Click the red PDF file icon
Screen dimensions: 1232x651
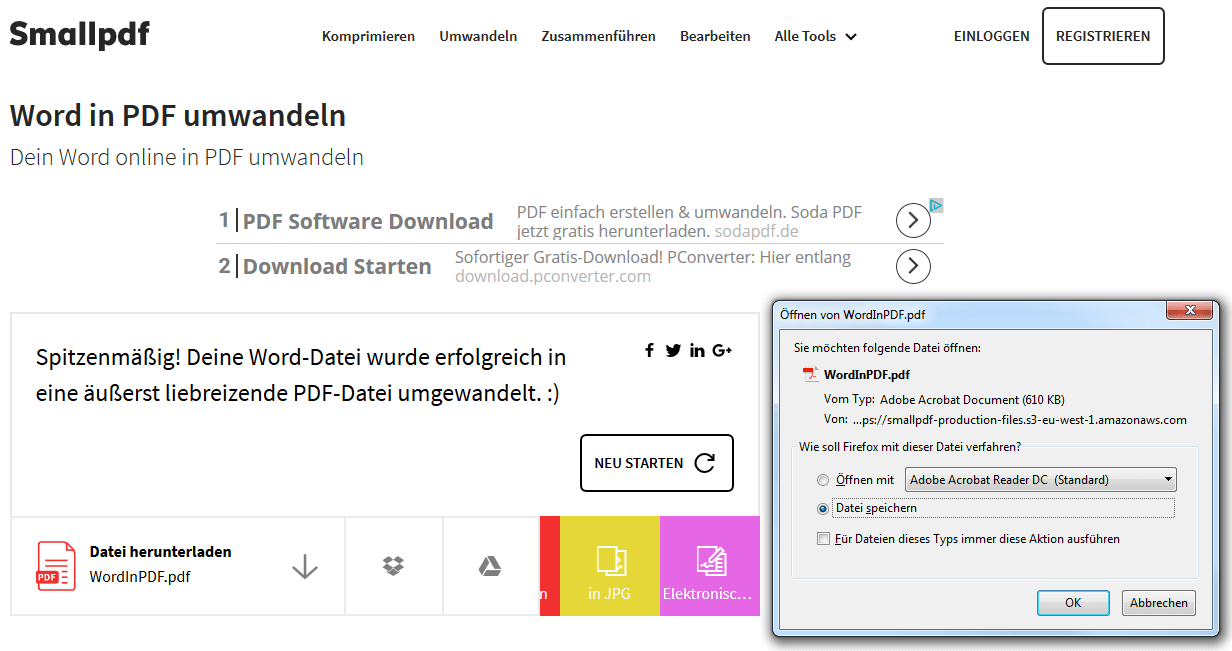(56, 566)
